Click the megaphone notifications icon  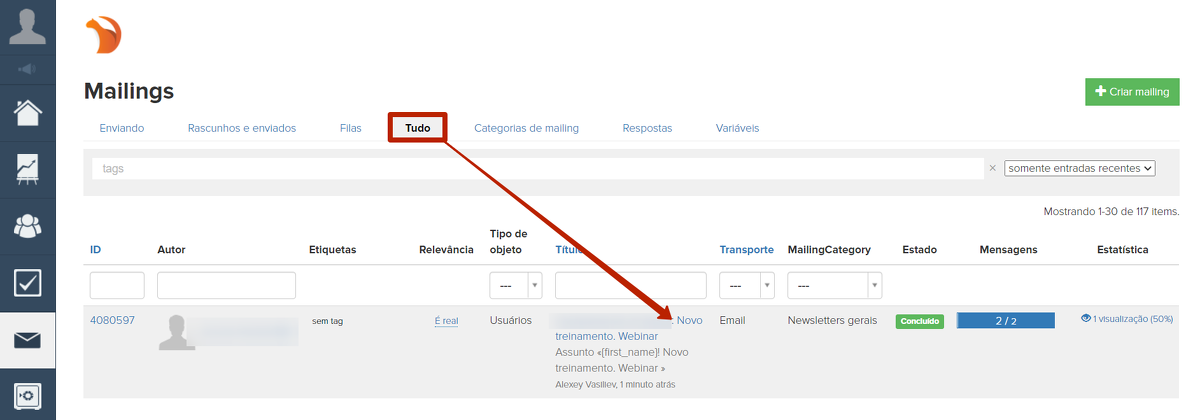coord(28,69)
